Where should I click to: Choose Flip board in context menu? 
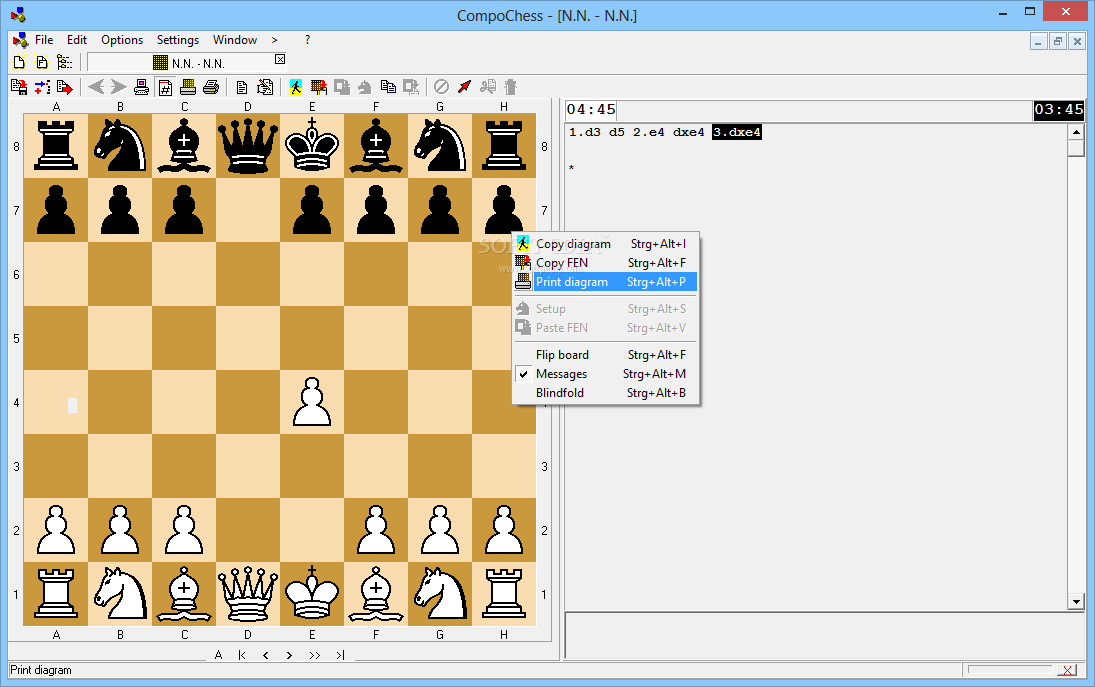coord(605,355)
